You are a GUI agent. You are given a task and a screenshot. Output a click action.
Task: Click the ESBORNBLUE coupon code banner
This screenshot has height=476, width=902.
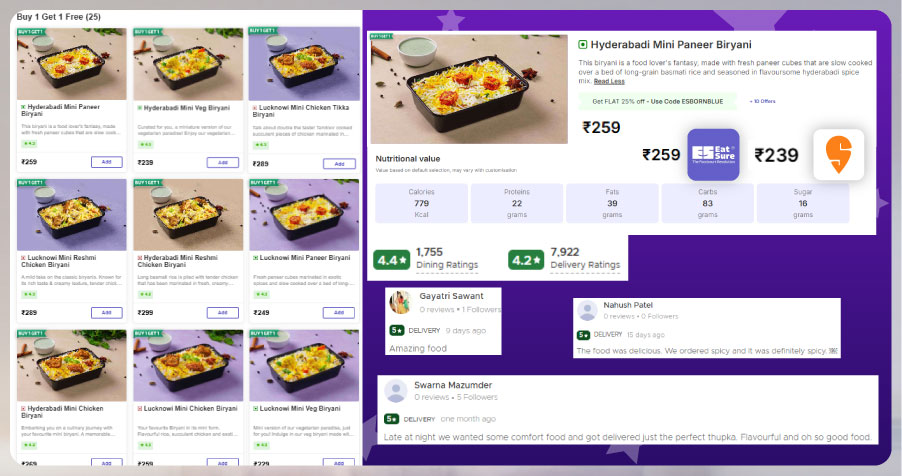(658, 101)
